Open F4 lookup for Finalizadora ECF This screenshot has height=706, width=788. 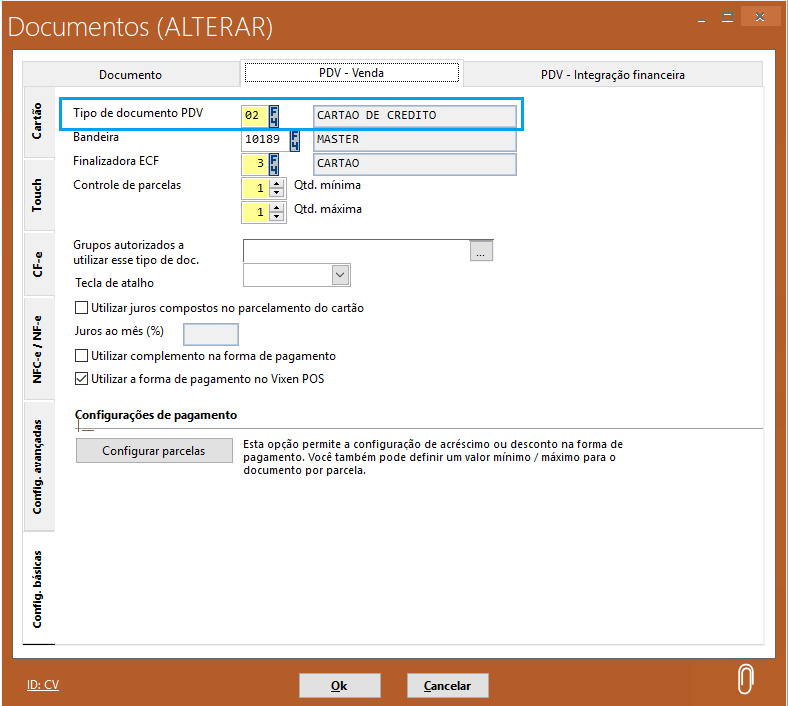coord(274,164)
